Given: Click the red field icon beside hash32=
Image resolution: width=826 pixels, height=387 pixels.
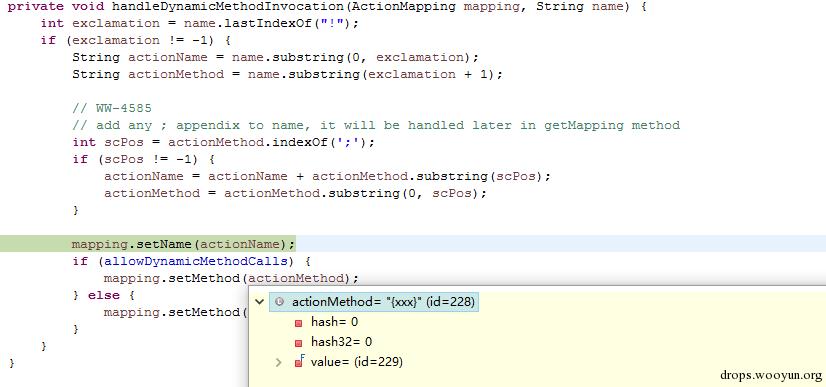Looking at the screenshot, I should point(299,343).
